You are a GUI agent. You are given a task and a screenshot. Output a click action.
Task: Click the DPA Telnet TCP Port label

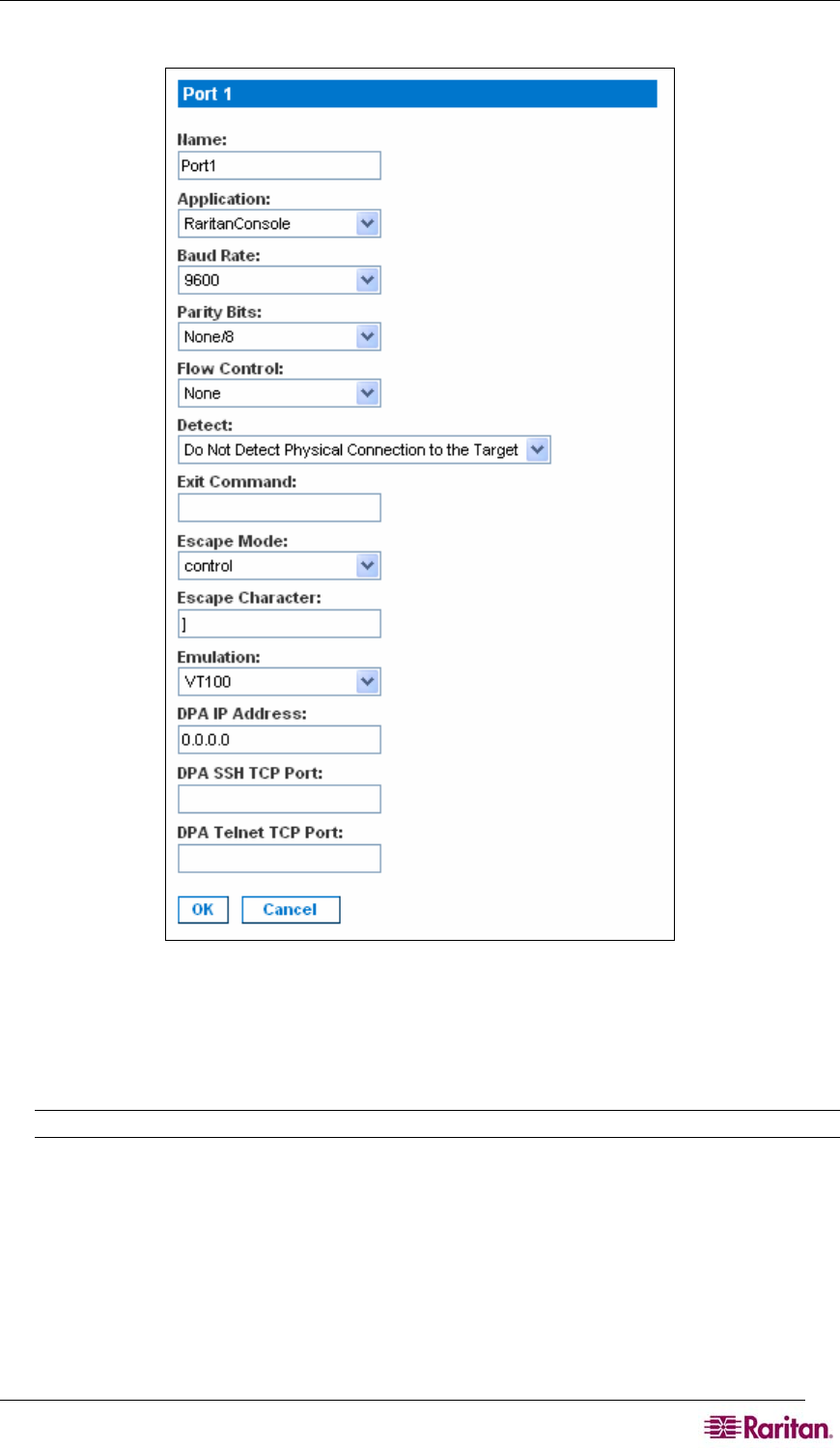coord(260,833)
